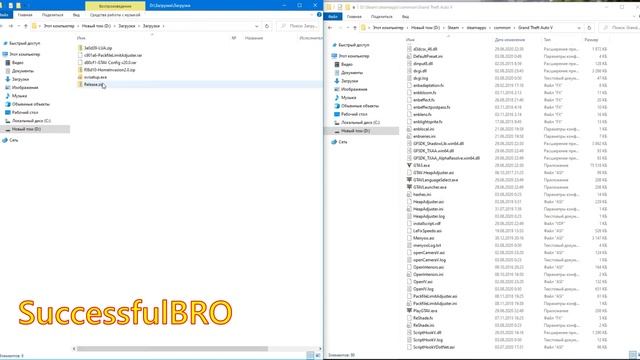Select ScriptHookVDotNet.asi file
640x360 pixels.
[433, 347]
